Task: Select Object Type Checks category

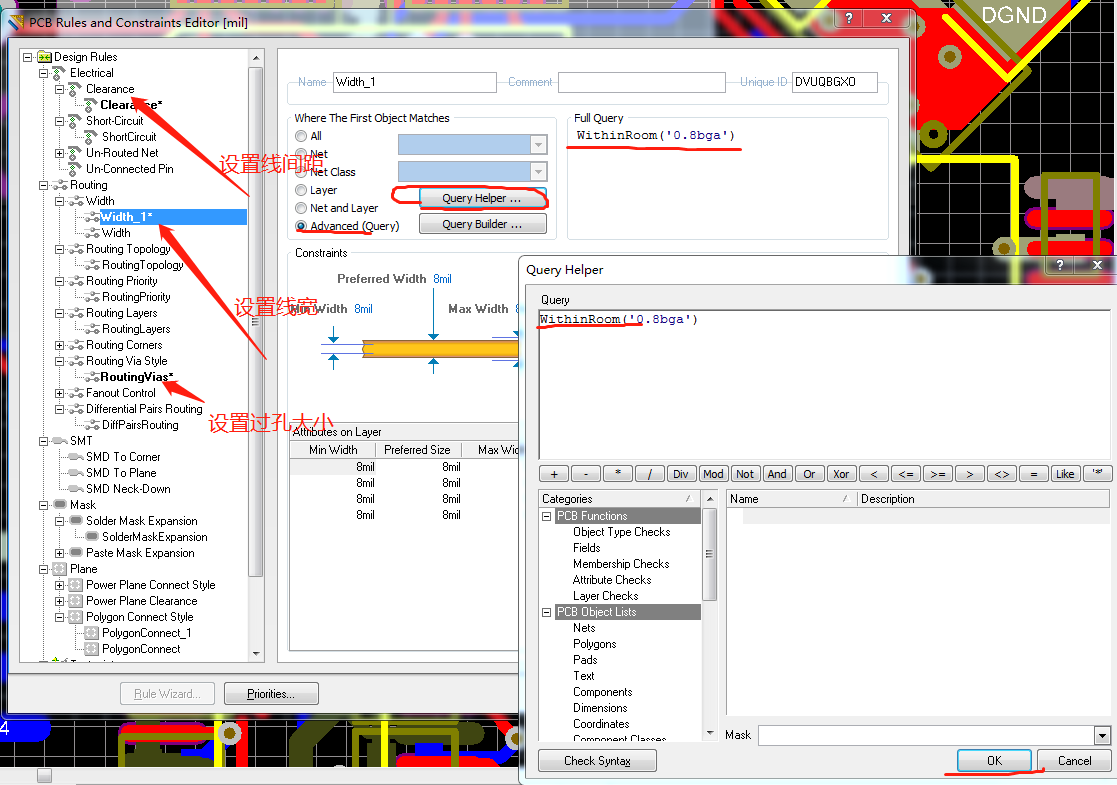Action: pyautogui.click(x=621, y=532)
